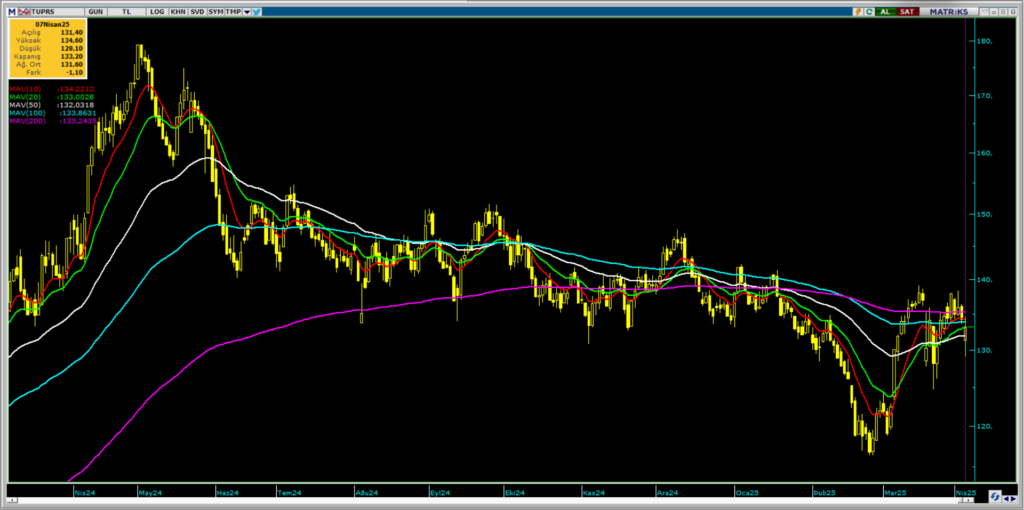The image size is (1024, 510).
Task: Click the green AL buy button
Action: (x=885, y=11)
